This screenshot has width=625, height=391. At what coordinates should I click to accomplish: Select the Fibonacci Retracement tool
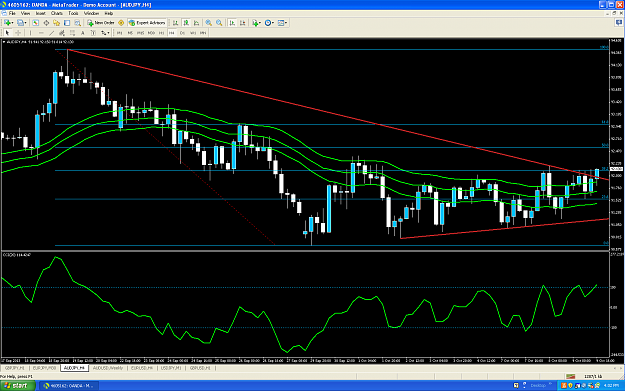[72, 33]
